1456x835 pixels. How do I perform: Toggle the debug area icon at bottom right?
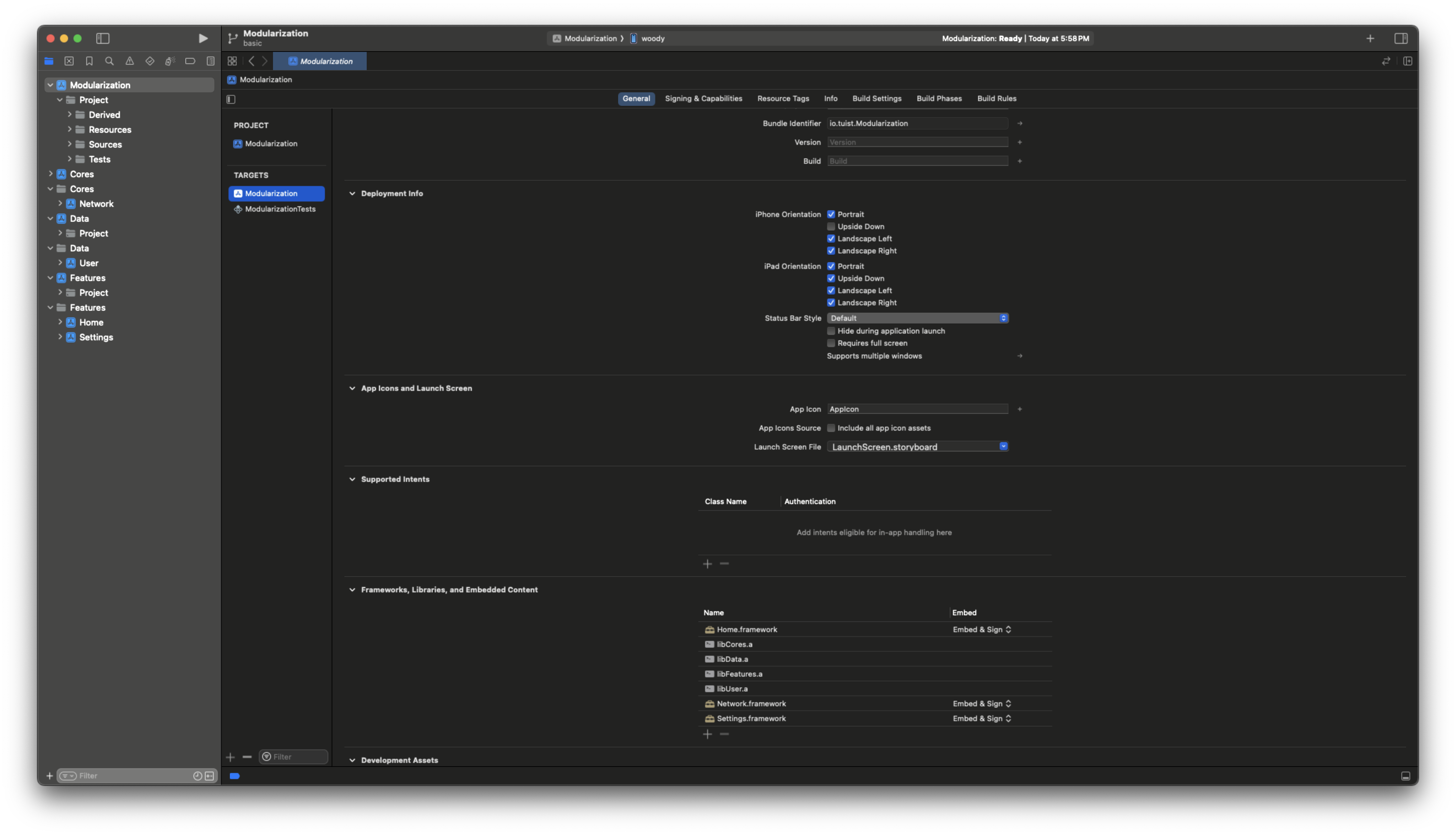click(x=1405, y=776)
